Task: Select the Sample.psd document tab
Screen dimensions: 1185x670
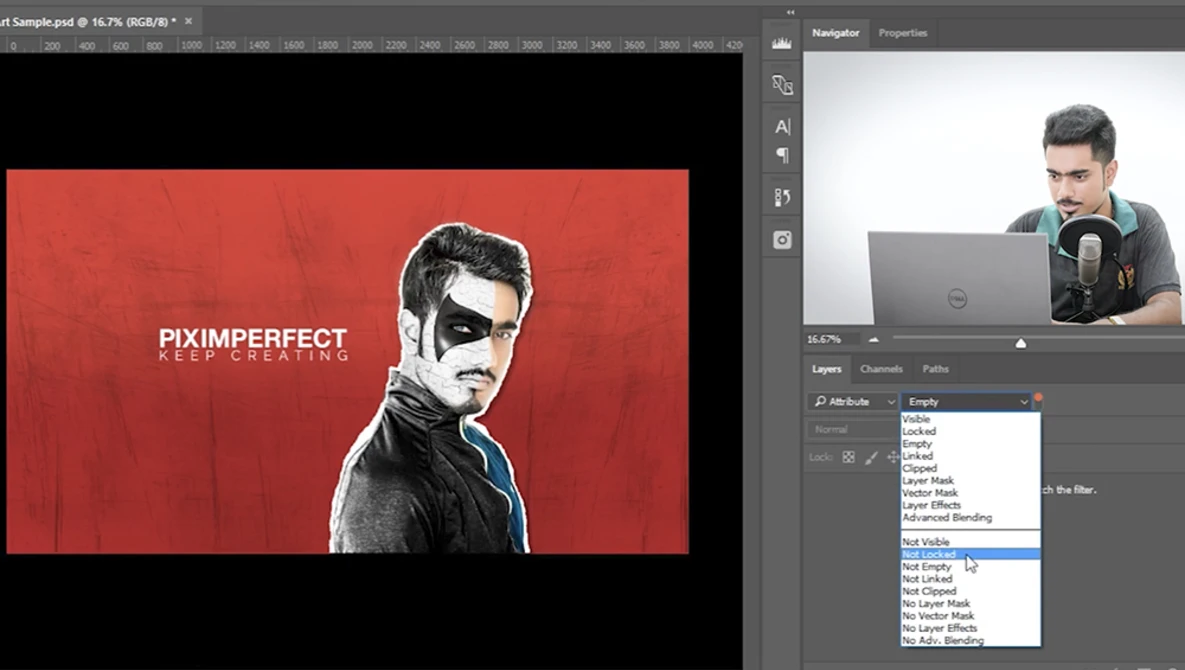Action: point(88,22)
